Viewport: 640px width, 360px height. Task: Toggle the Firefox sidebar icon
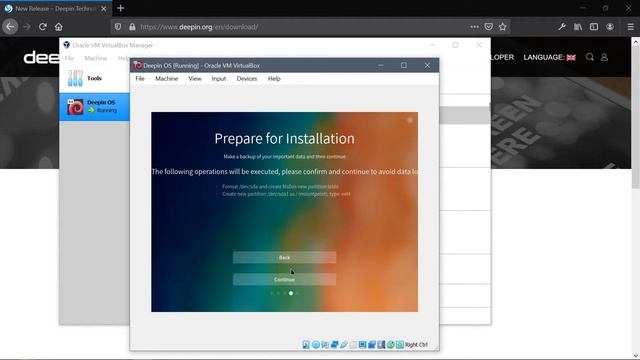tap(594, 27)
